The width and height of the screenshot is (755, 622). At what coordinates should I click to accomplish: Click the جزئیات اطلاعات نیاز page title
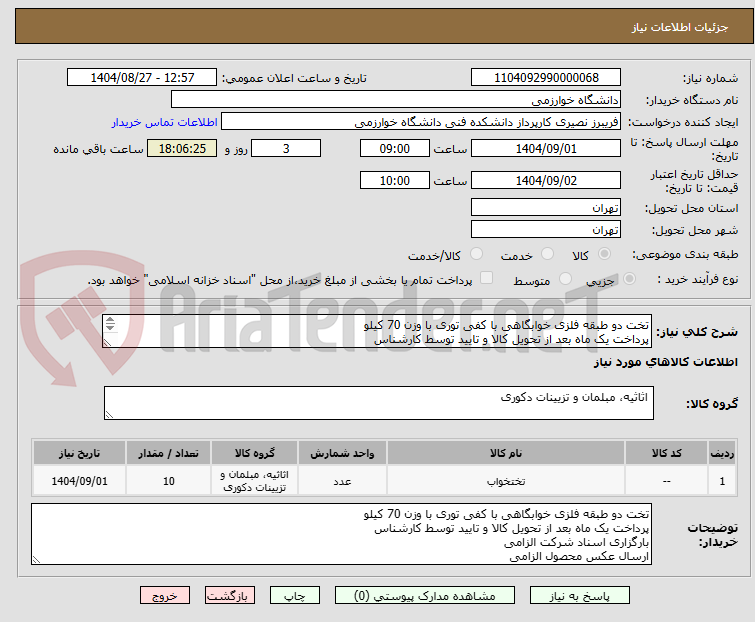click(x=679, y=27)
